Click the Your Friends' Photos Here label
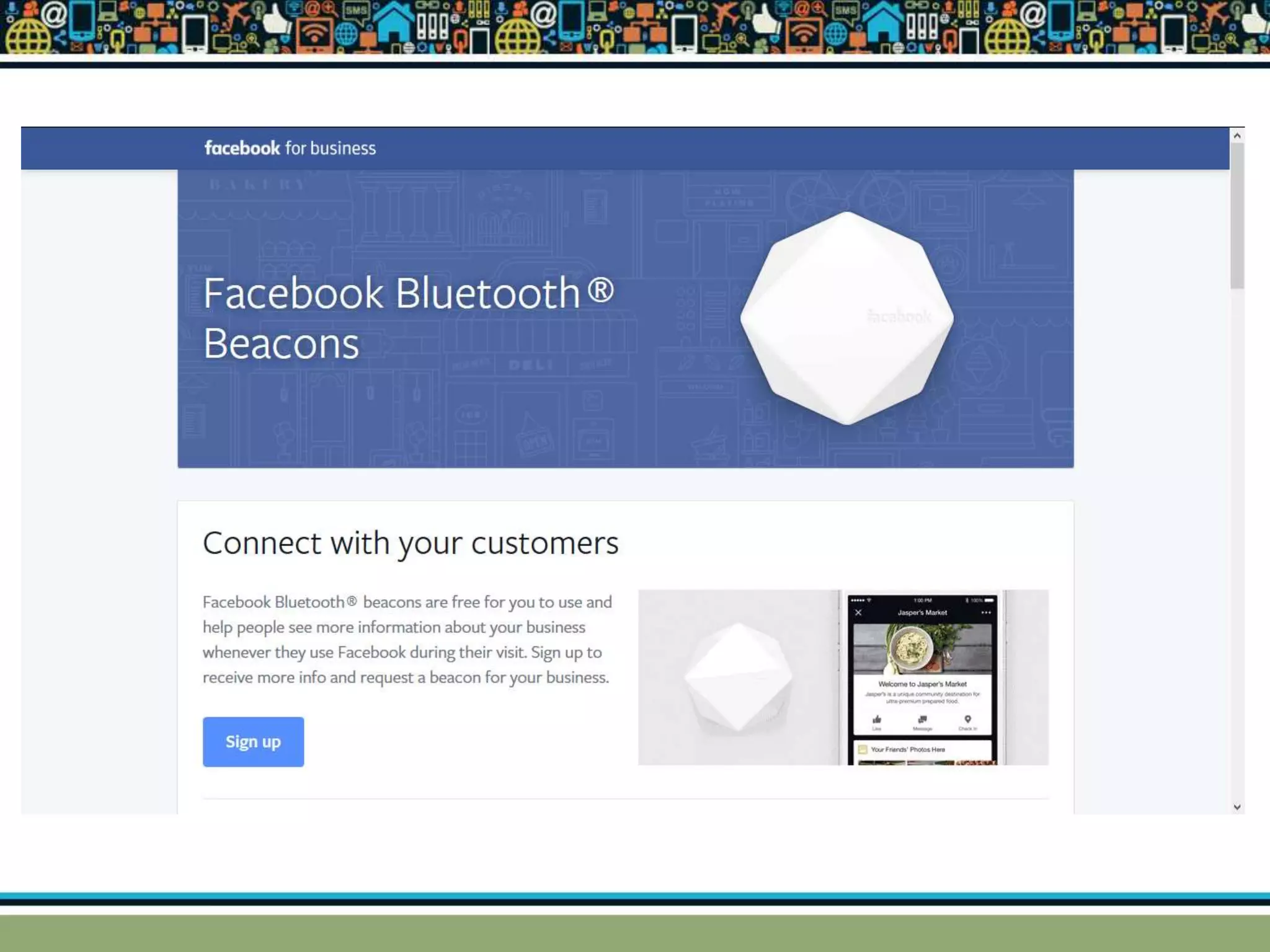 [x=908, y=749]
